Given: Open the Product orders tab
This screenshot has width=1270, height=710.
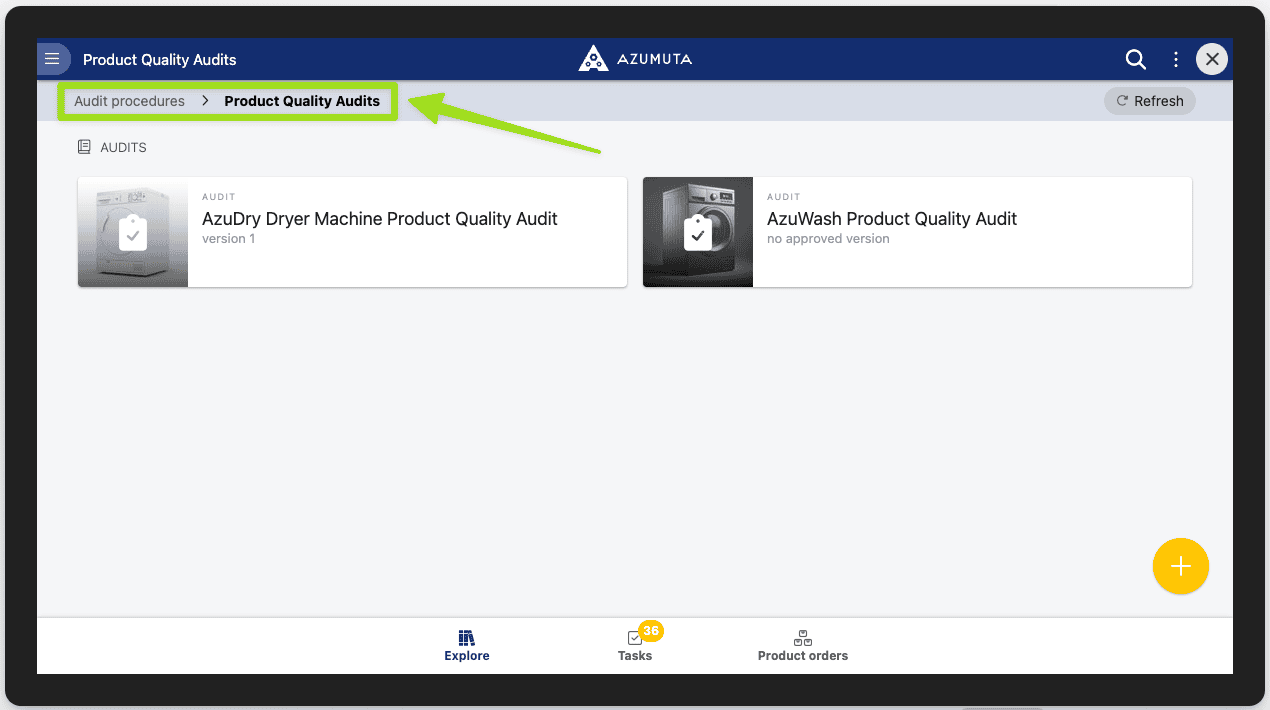Looking at the screenshot, I should point(802,645).
